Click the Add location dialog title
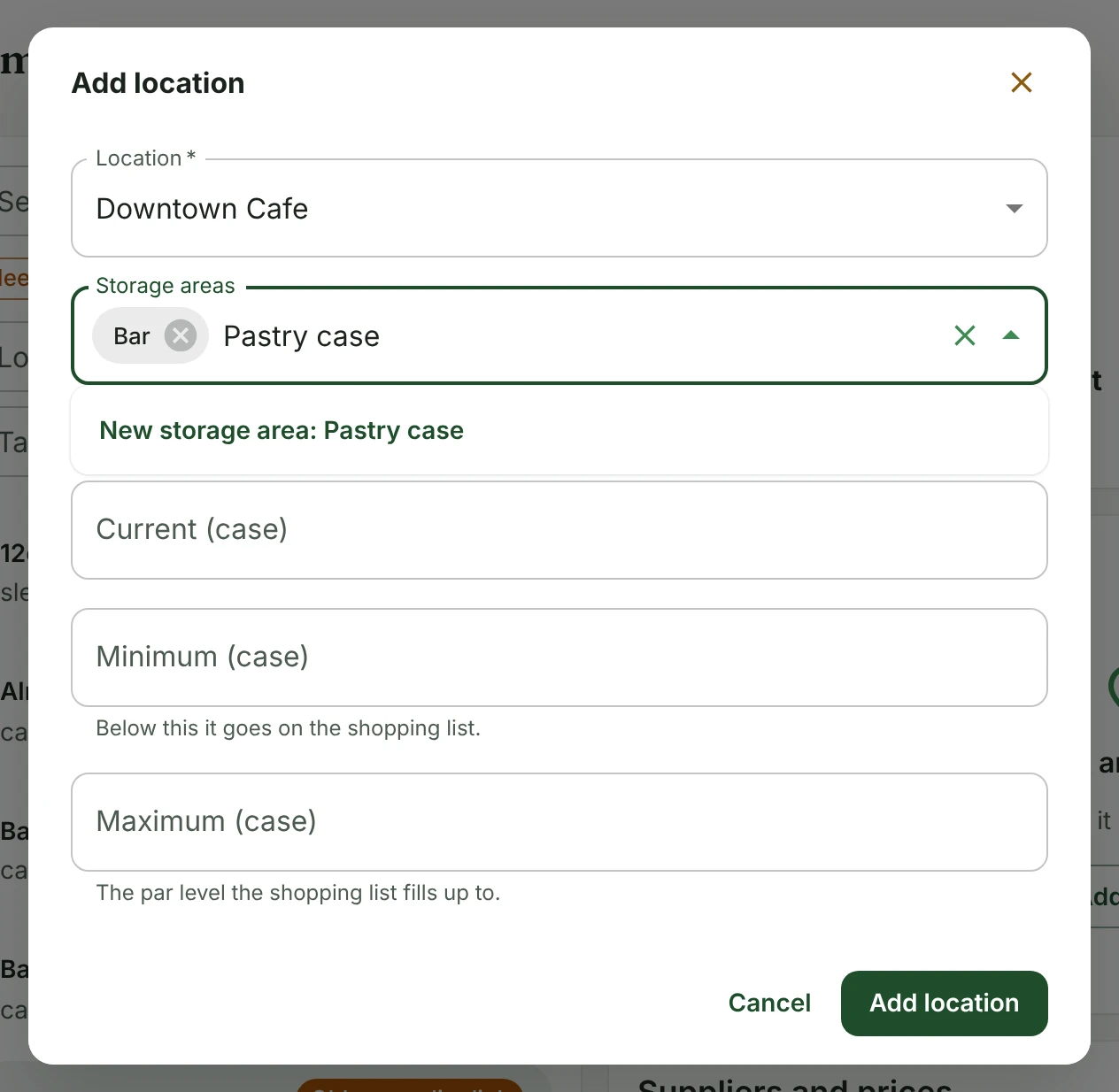 (x=158, y=83)
